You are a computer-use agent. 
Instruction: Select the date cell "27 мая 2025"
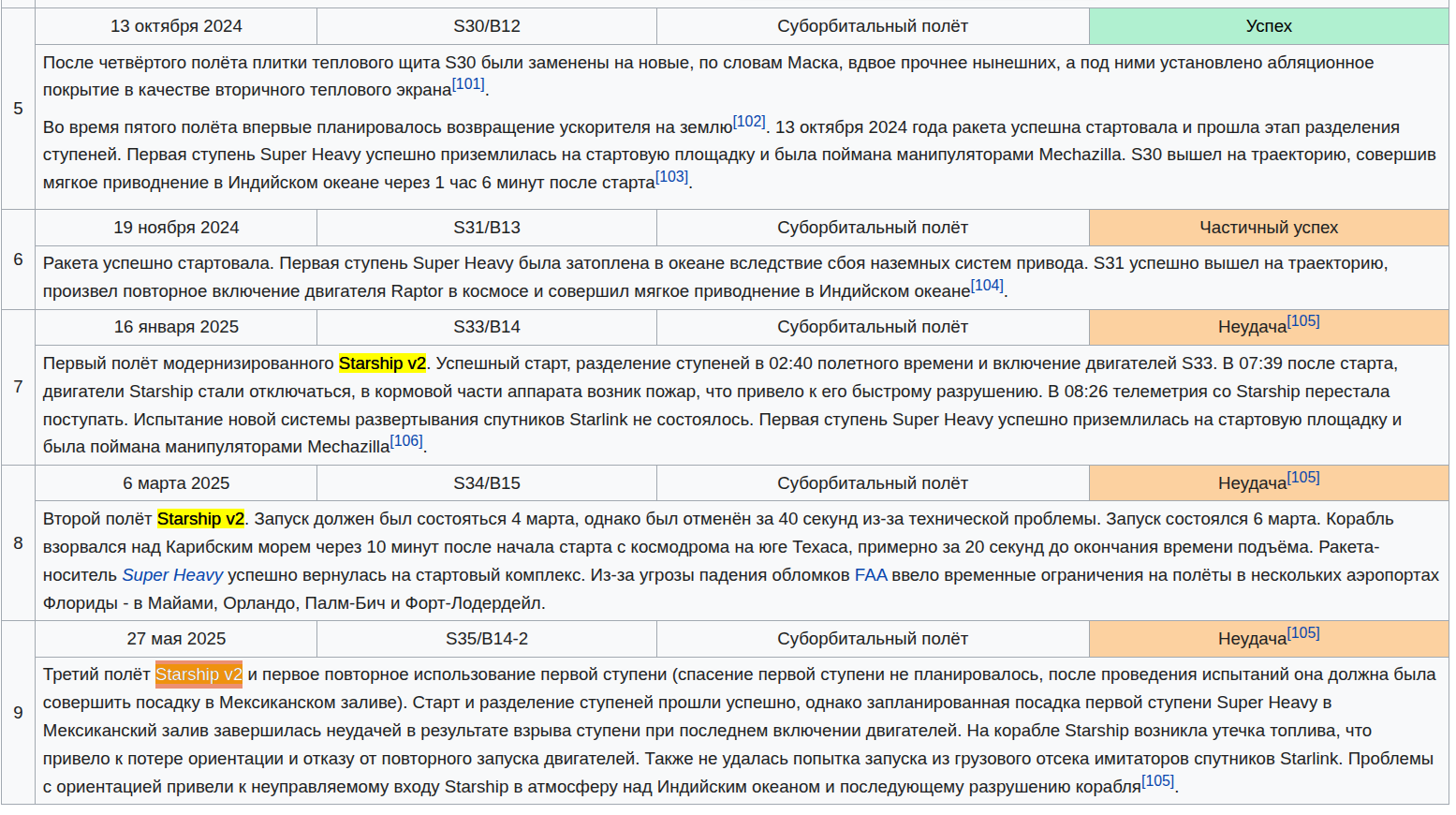176,639
